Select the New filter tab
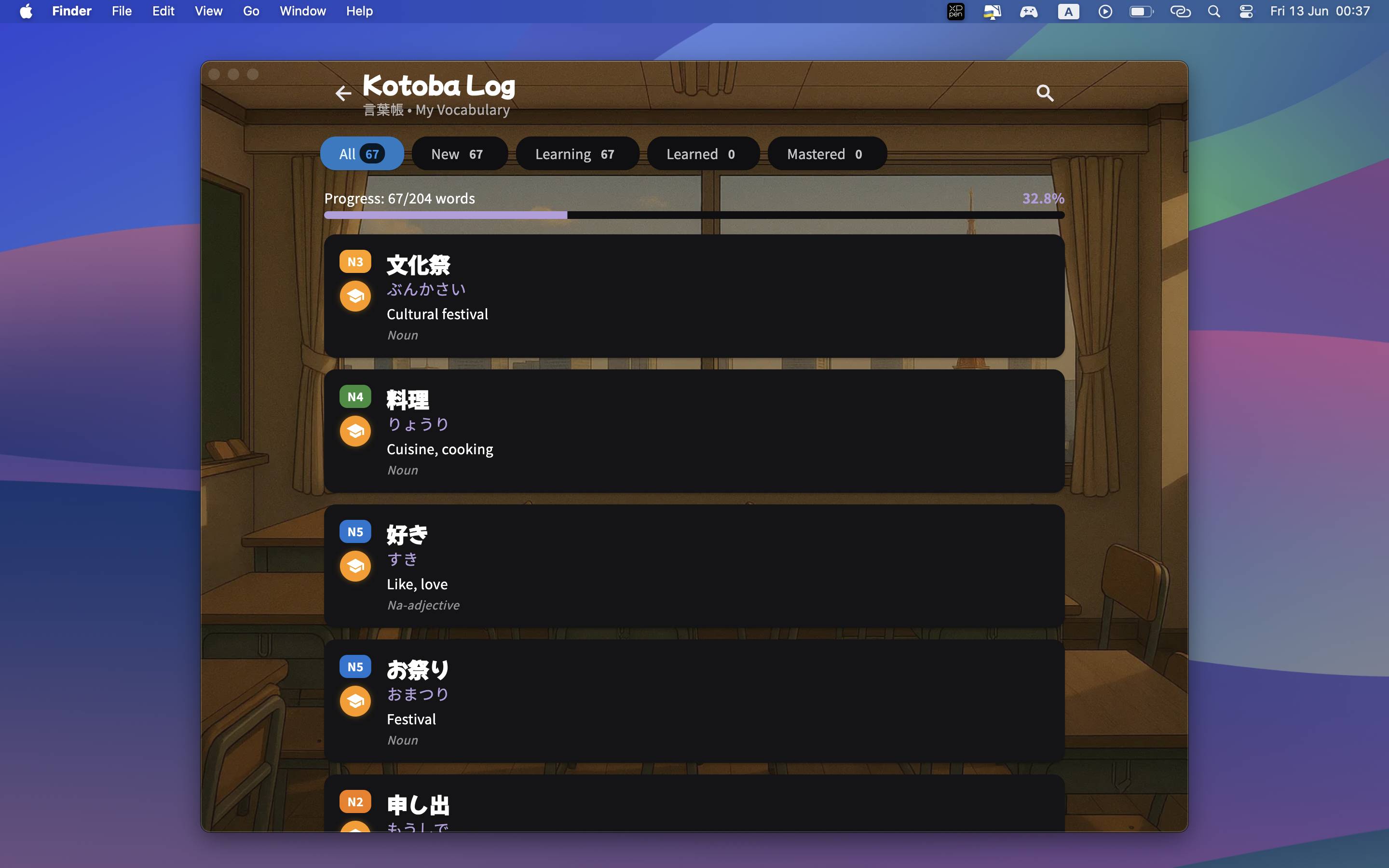The height and width of the screenshot is (868, 1389). tap(459, 153)
